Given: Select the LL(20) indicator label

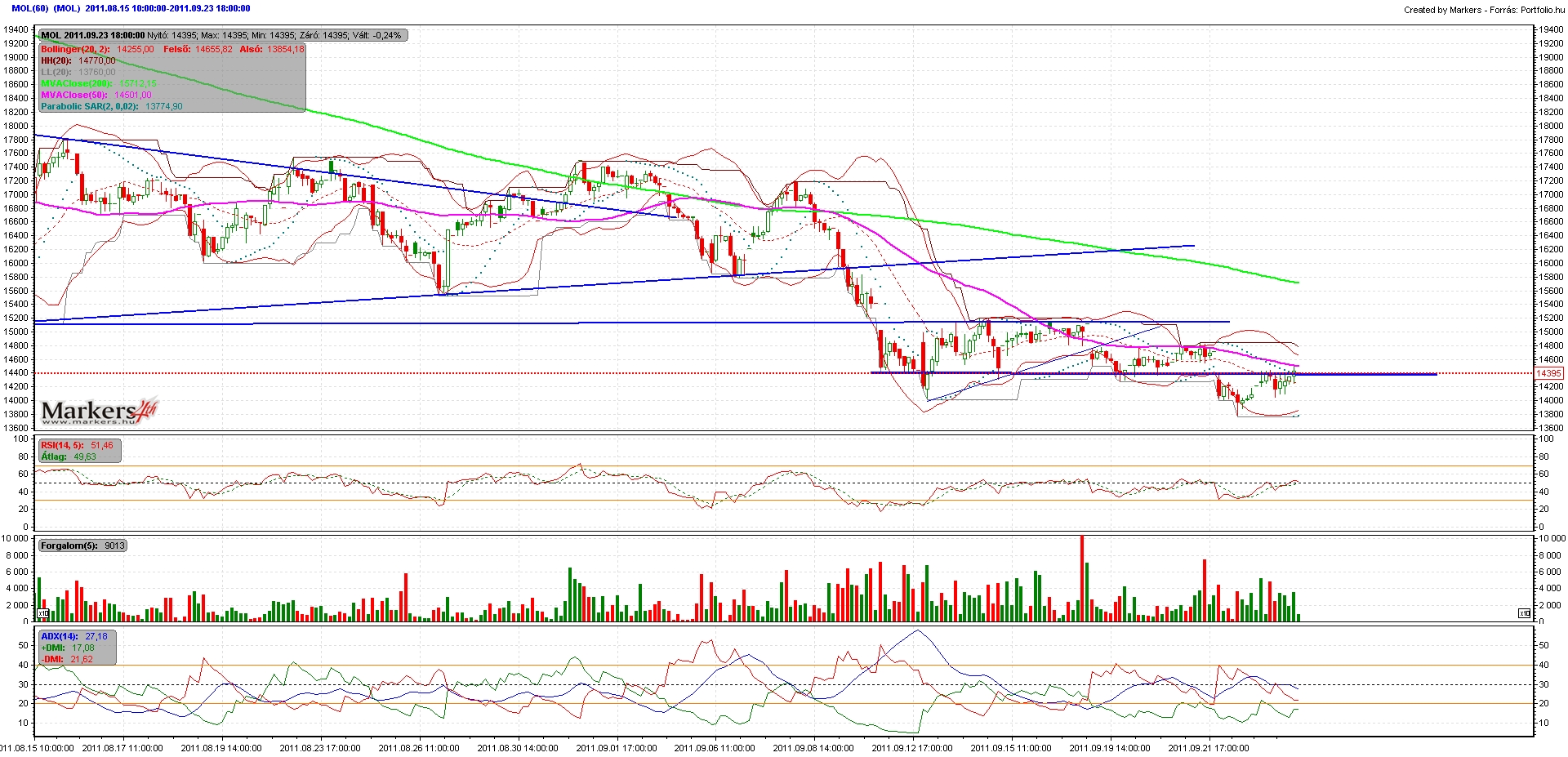Looking at the screenshot, I should coord(56,72).
